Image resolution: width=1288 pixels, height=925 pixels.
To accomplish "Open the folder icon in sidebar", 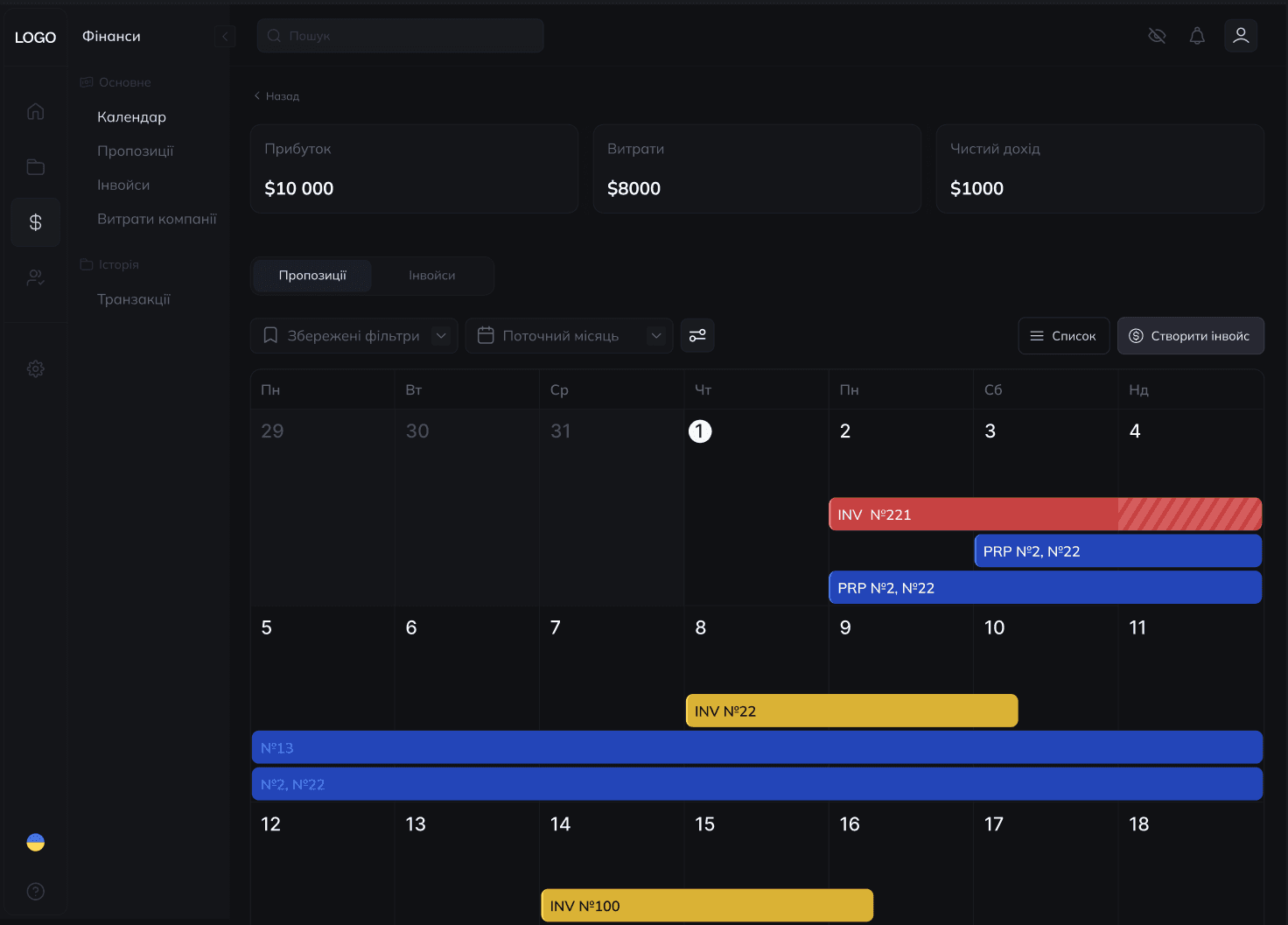I will (x=35, y=167).
